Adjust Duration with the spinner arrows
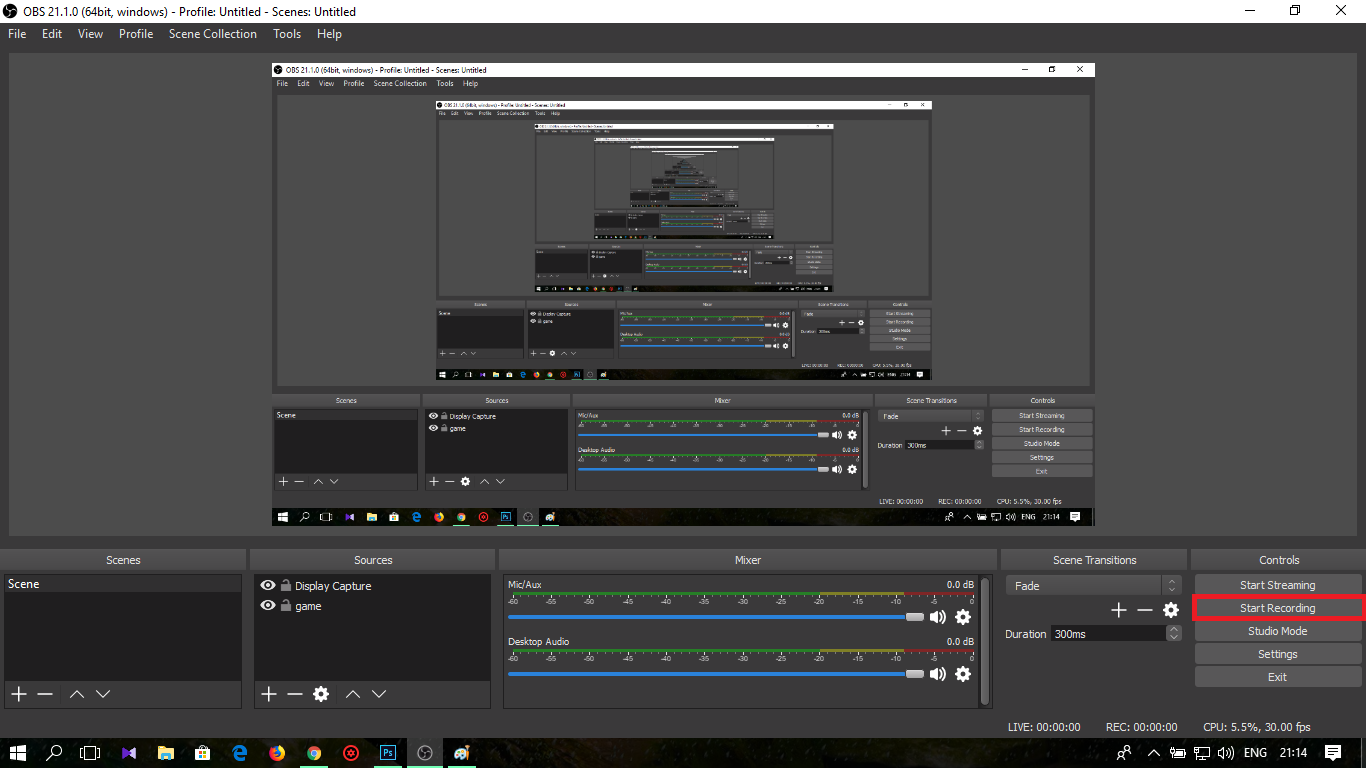The height and width of the screenshot is (768, 1366). click(x=1174, y=634)
